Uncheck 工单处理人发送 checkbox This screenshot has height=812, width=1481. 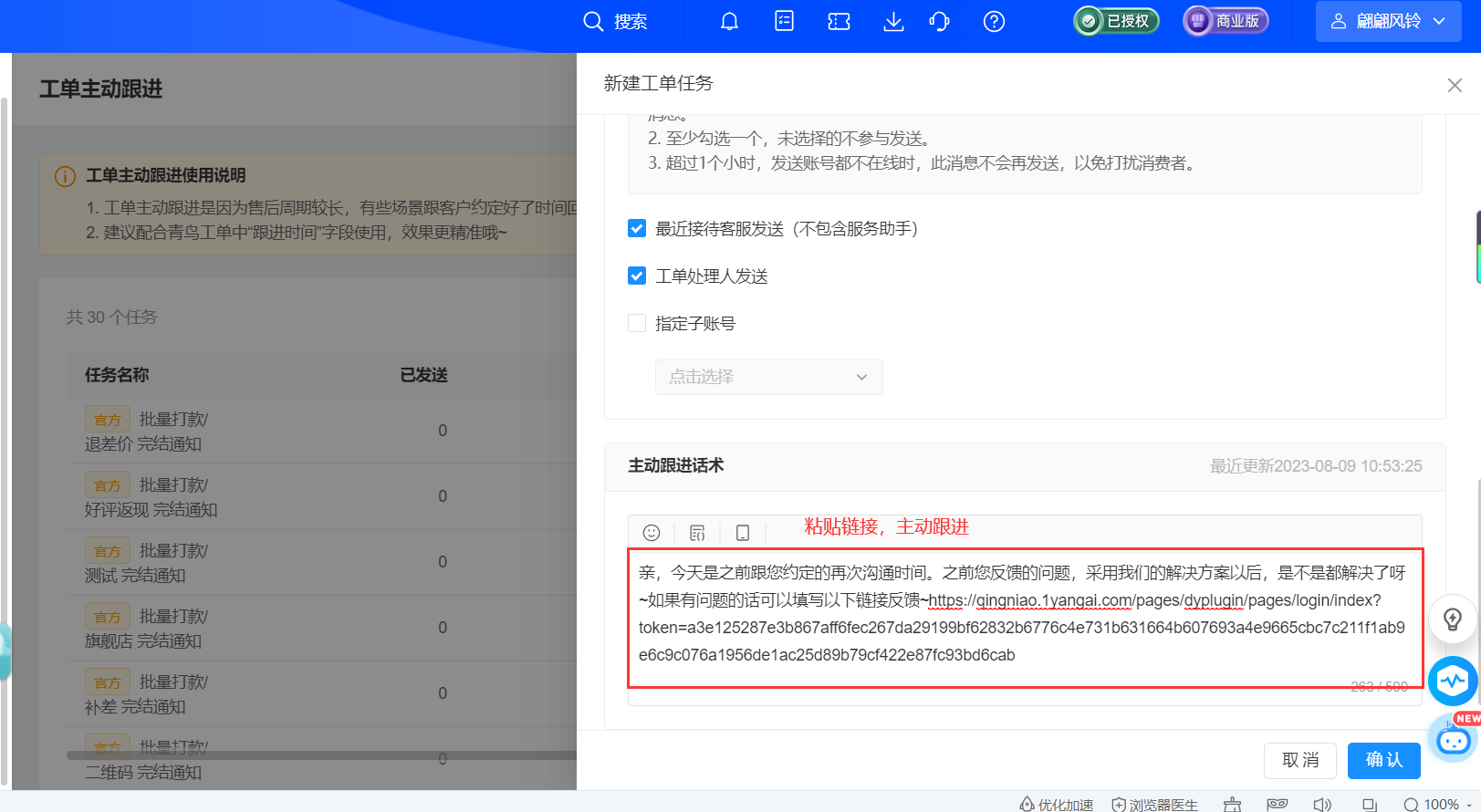(x=637, y=276)
